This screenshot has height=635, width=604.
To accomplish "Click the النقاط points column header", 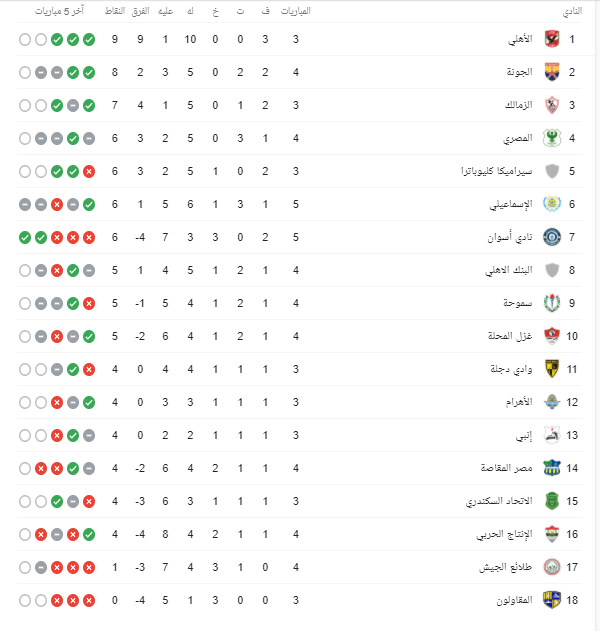I will tap(115, 11).
